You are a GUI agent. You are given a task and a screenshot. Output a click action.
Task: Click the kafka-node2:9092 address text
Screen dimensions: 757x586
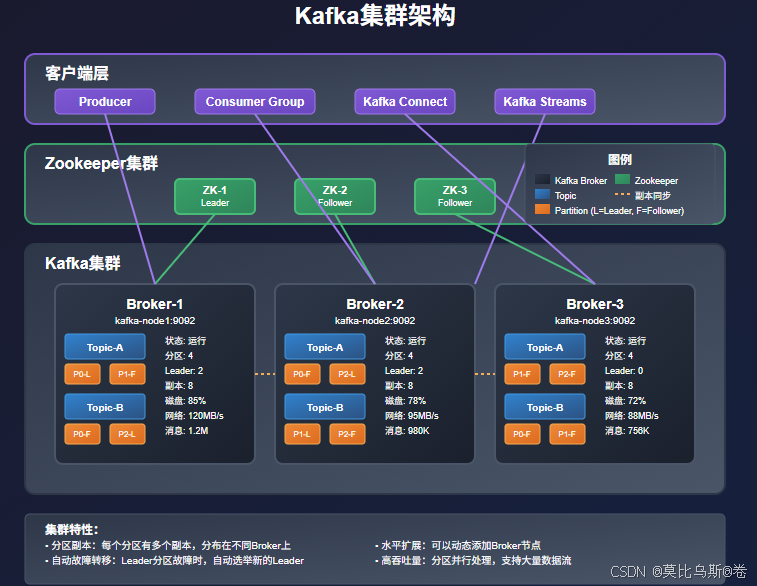[x=375, y=321]
